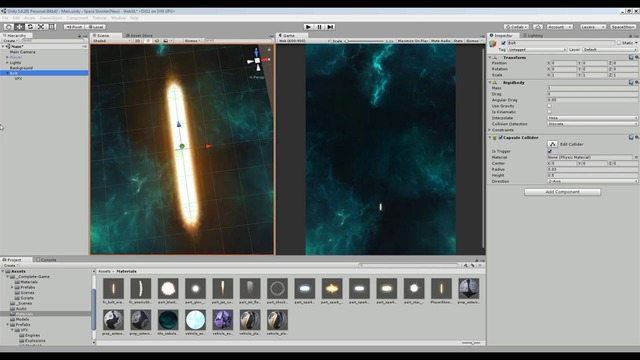Open the Component menu
Image resolution: width=640 pixels, height=360 pixels.
tap(77, 18)
